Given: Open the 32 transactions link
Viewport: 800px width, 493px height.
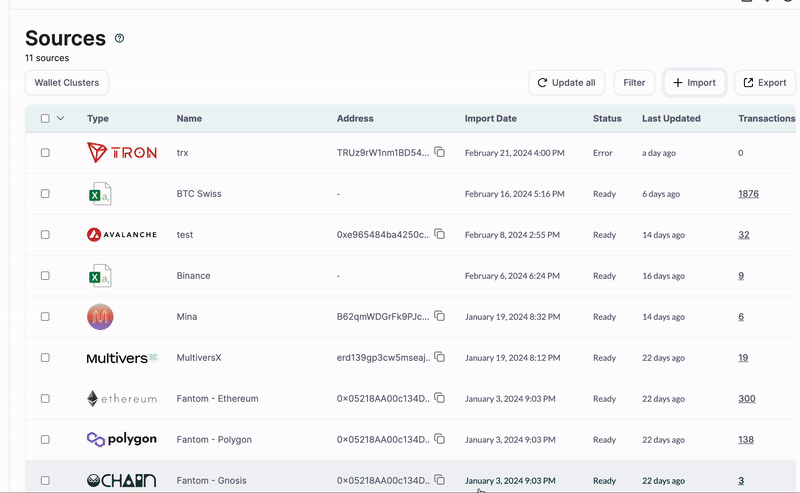Looking at the screenshot, I should [x=744, y=234].
